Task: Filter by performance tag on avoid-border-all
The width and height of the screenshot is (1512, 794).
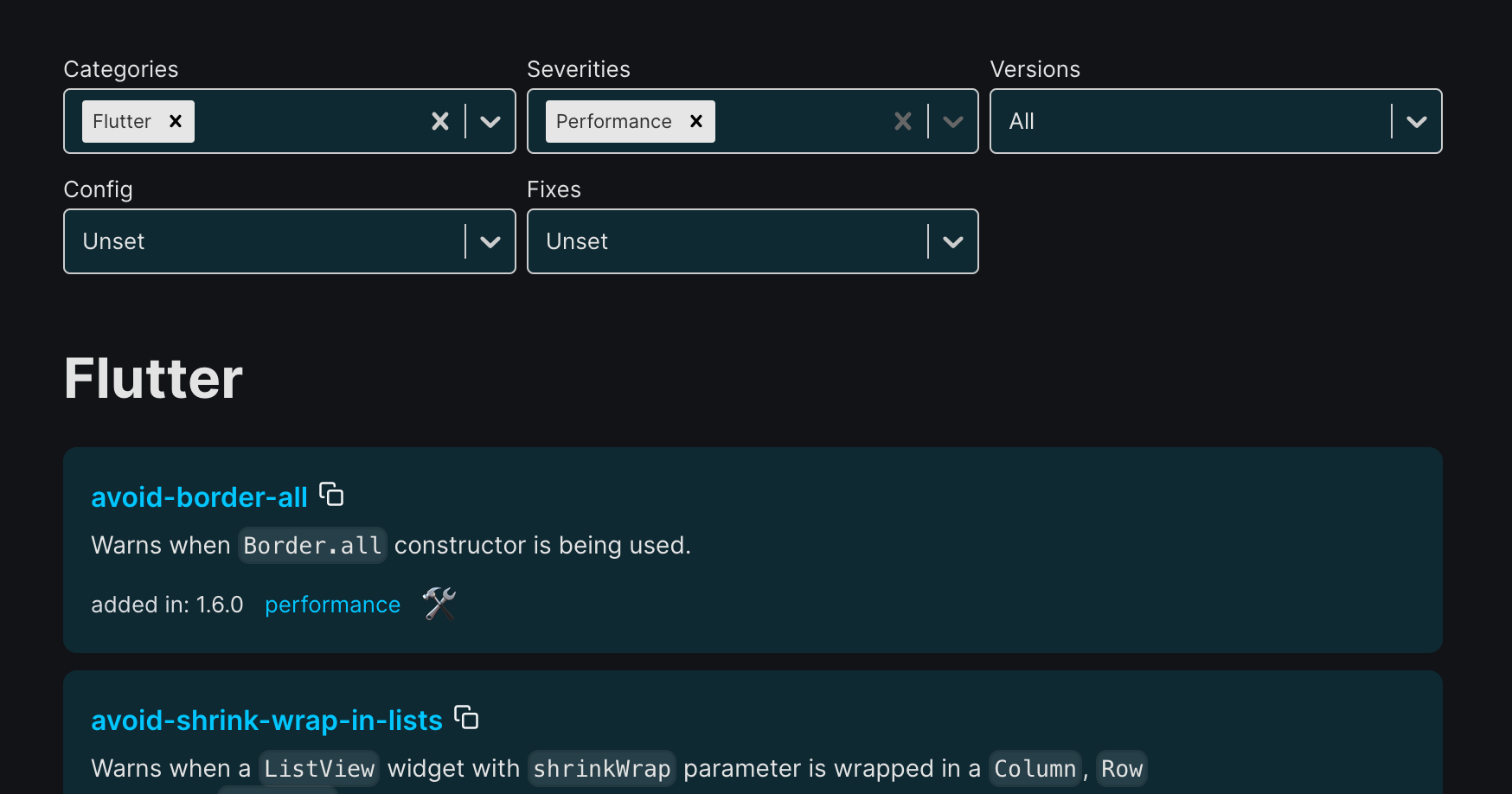Action: [x=332, y=605]
